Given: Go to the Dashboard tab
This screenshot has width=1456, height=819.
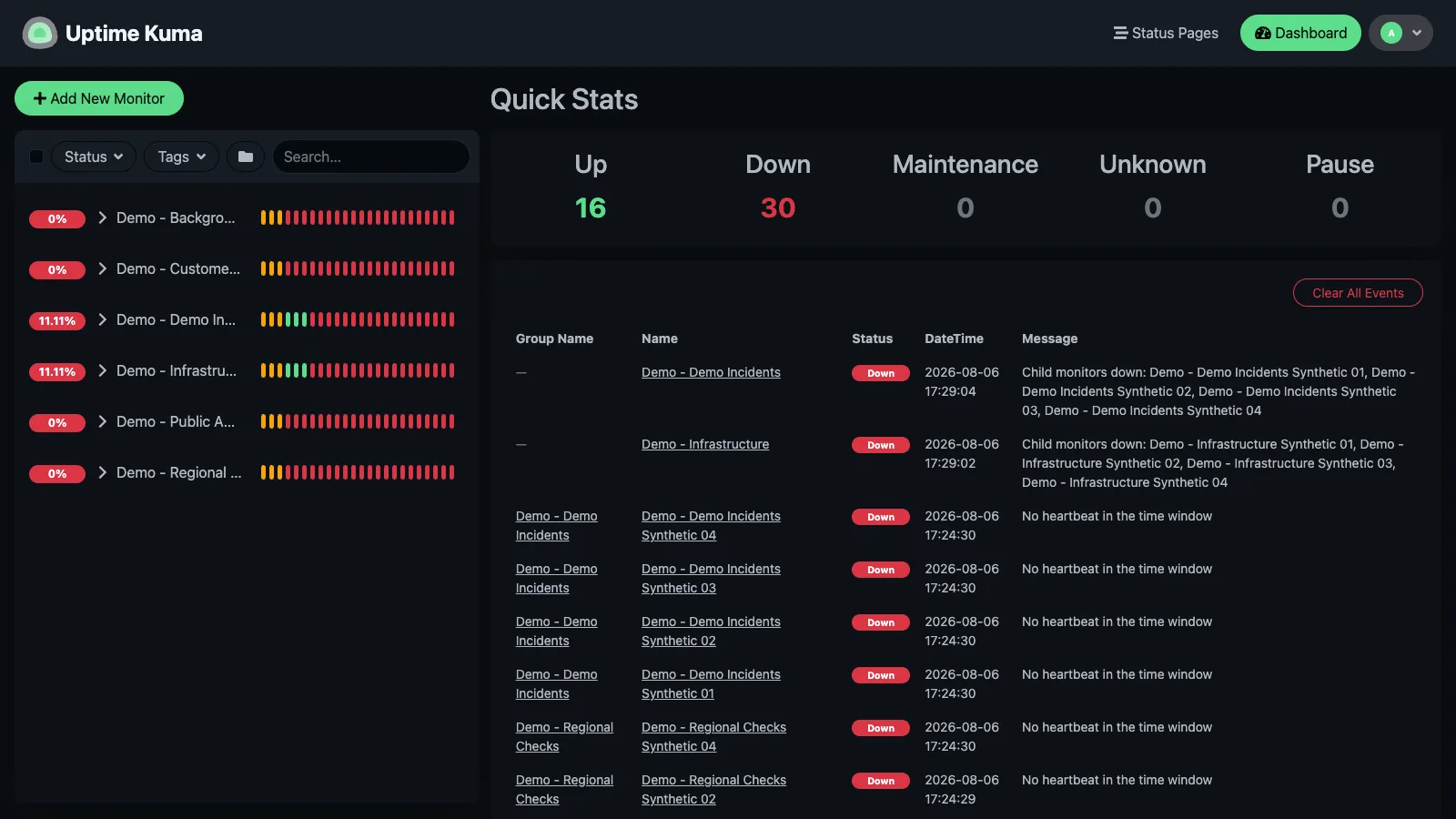Looking at the screenshot, I should pyautogui.click(x=1300, y=33).
